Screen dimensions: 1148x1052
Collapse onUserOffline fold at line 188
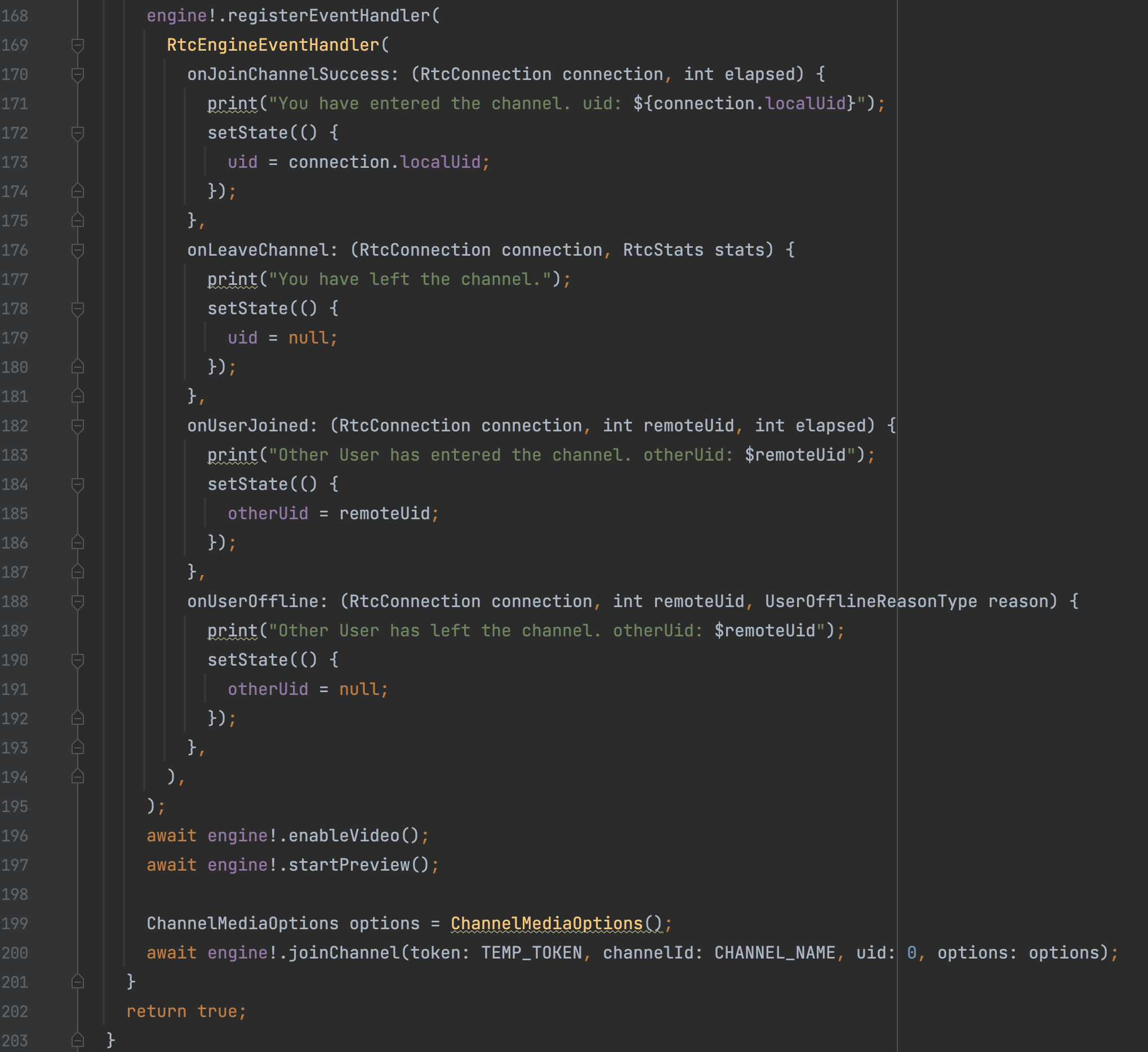tap(78, 601)
